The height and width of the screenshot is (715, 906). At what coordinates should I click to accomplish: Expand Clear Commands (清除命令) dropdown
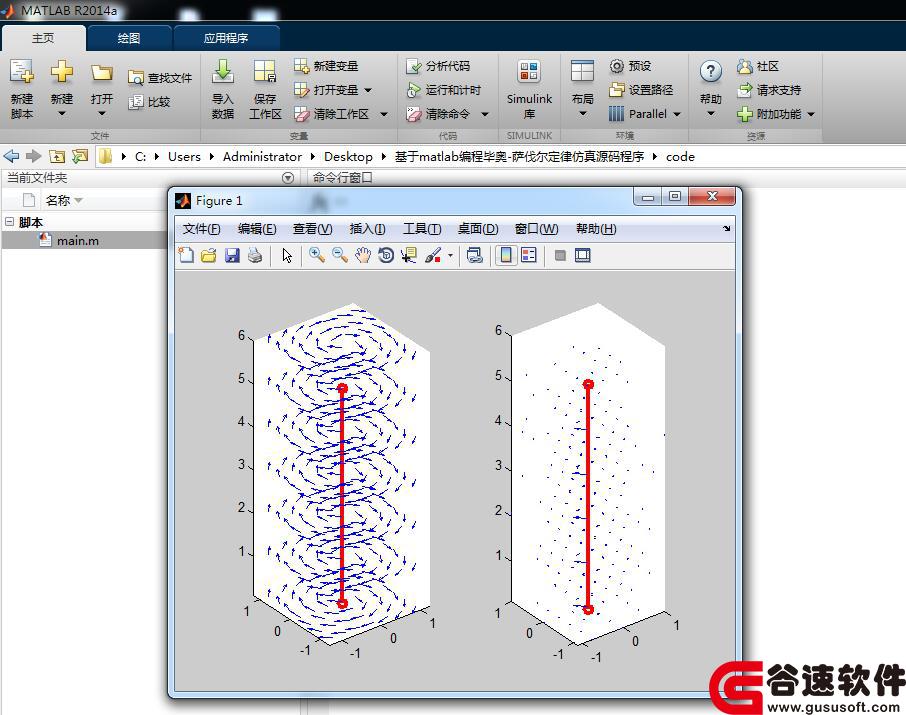[x=485, y=114]
